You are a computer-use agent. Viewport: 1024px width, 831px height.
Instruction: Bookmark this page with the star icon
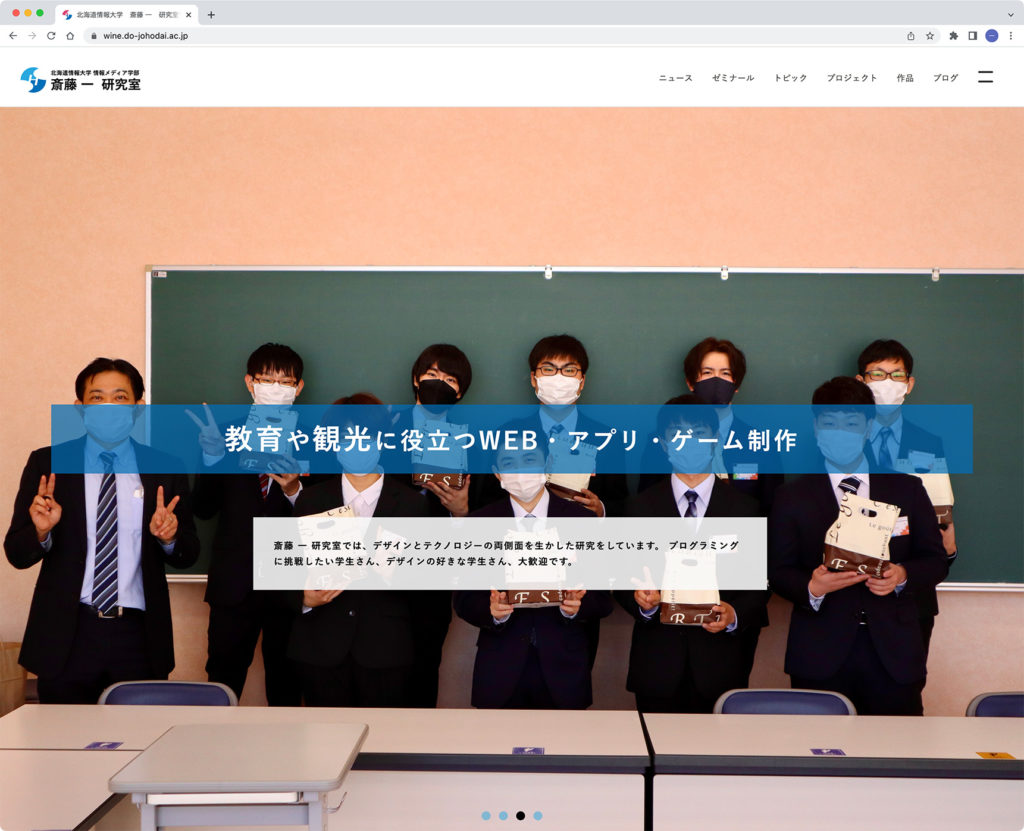click(x=930, y=35)
